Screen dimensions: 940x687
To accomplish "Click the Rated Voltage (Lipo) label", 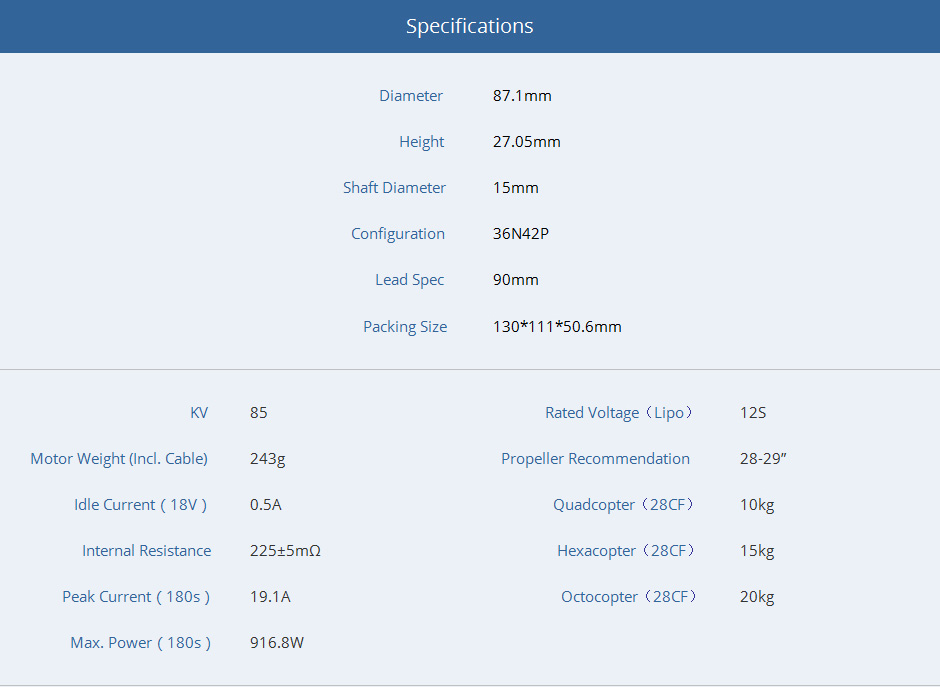I will click(619, 413).
